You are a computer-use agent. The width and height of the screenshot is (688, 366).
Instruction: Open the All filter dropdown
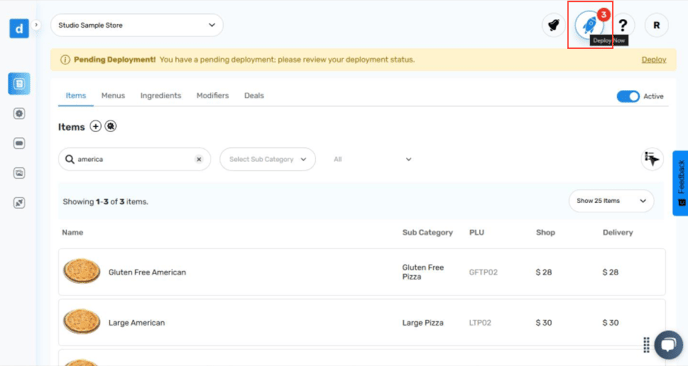point(372,159)
